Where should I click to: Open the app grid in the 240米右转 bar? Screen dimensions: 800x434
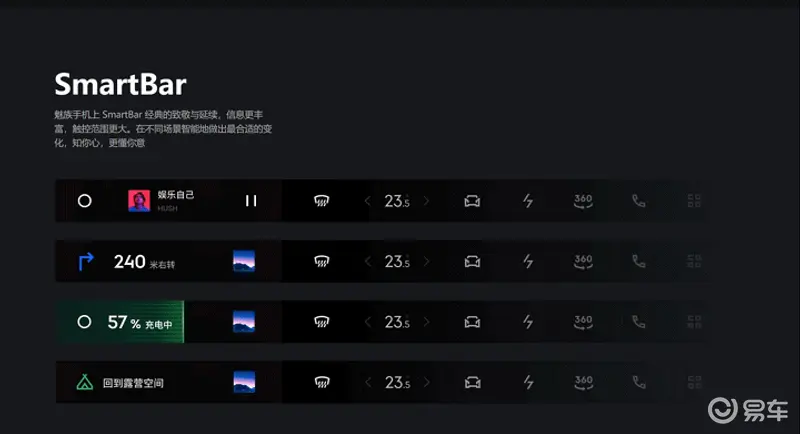(695, 262)
